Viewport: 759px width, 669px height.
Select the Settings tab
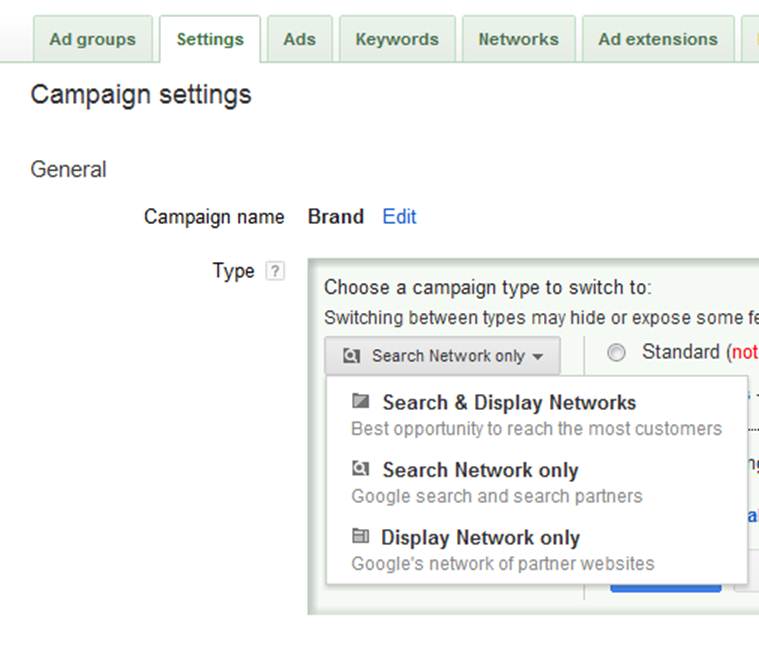(x=210, y=39)
